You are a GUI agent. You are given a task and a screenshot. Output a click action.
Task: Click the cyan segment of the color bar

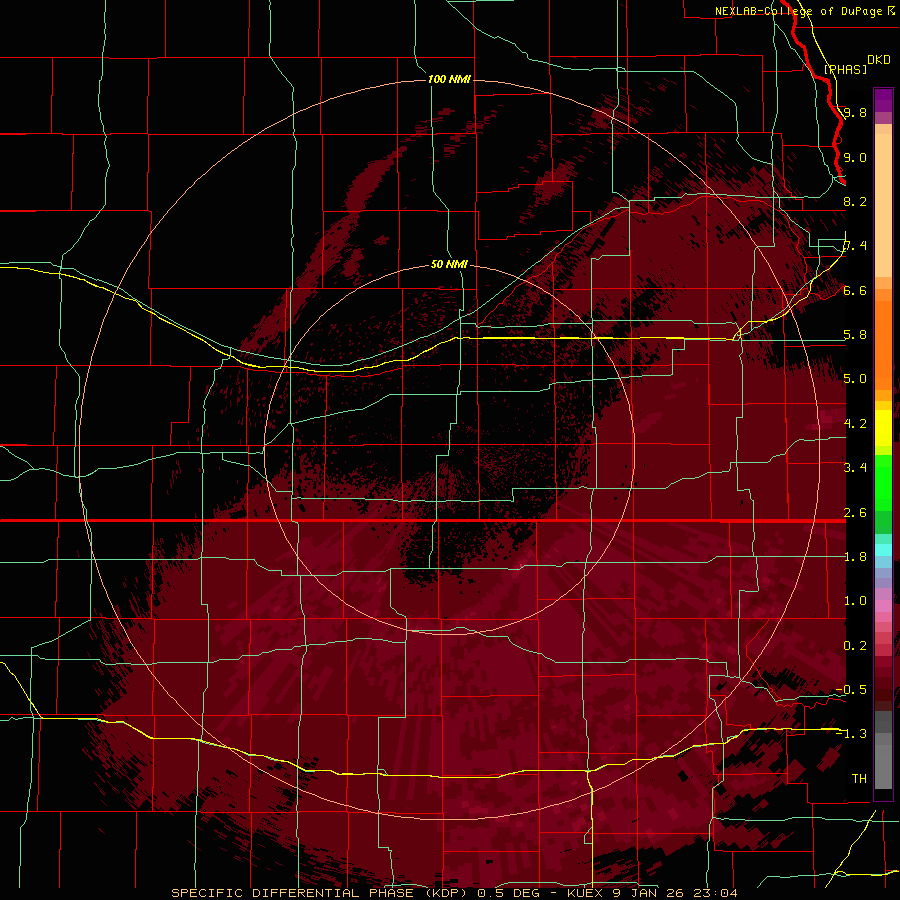(883, 550)
